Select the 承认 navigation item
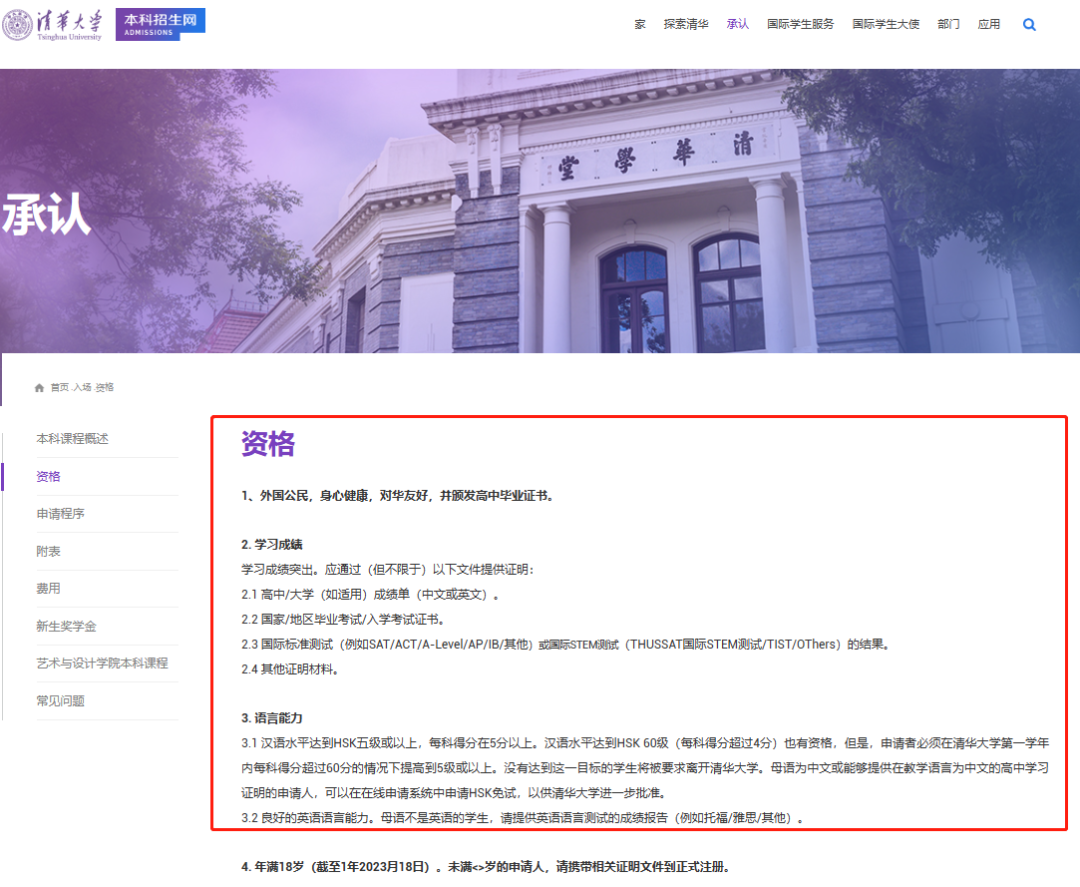 pos(737,24)
